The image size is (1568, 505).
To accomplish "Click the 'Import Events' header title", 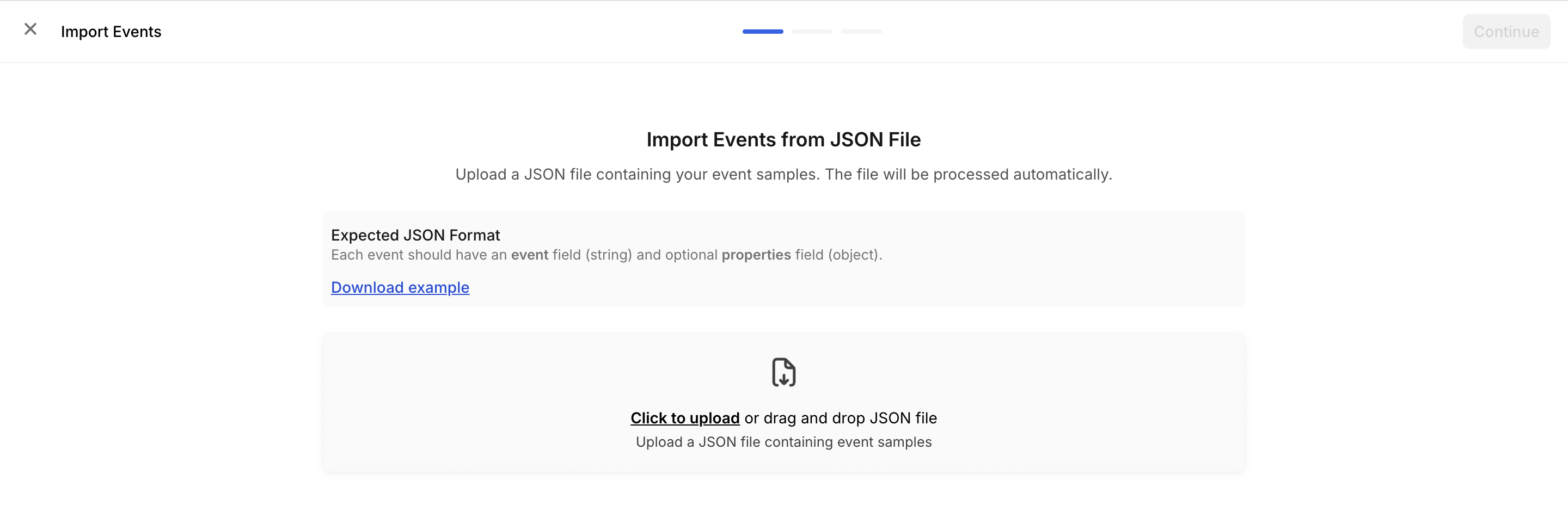I will (111, 32).
